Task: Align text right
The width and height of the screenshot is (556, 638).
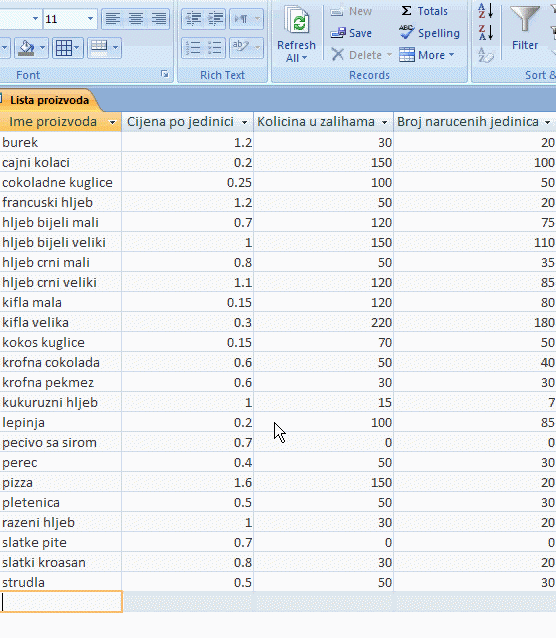Action: (x=158, y=19)
